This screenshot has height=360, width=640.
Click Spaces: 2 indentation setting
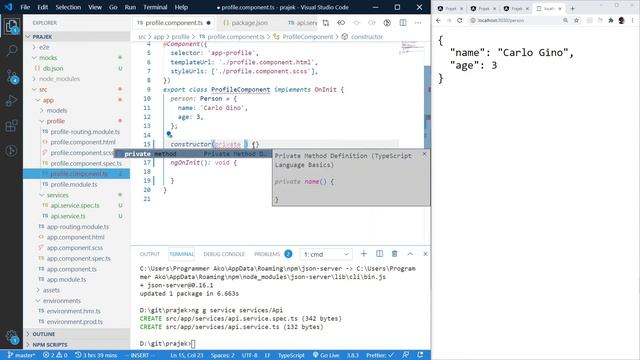click(222, 355)
